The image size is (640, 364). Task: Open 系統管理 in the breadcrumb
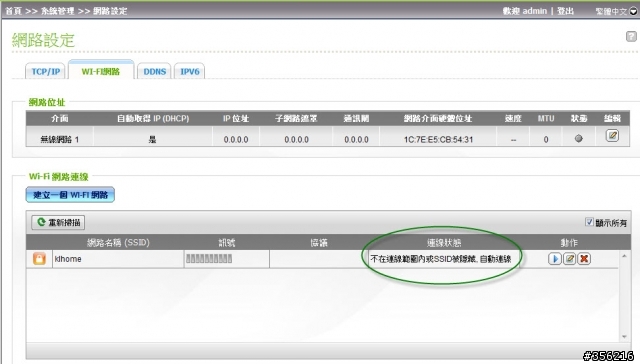tap(58, 11)
